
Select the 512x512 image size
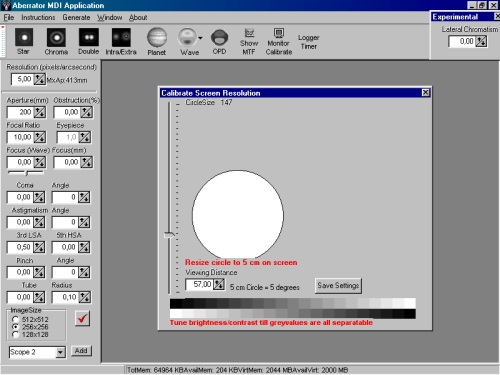pyautogui.click(x=15, y=319)
